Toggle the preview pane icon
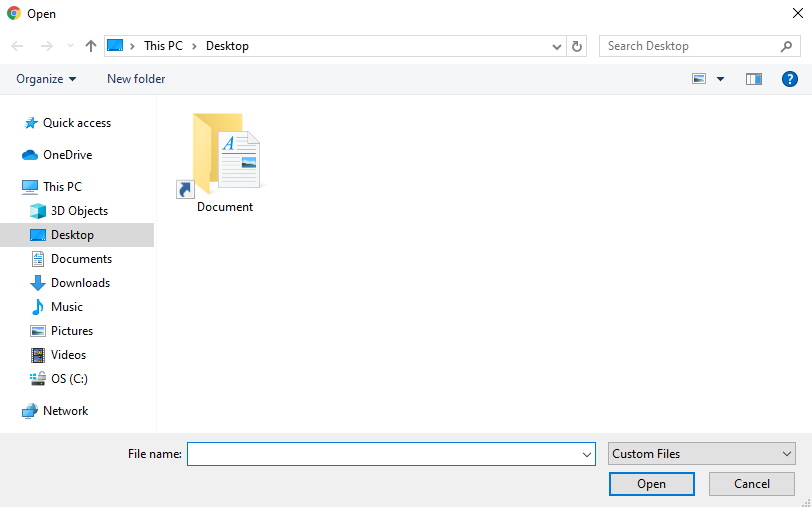This screenshot has height=507, width=812. [754, 79]
